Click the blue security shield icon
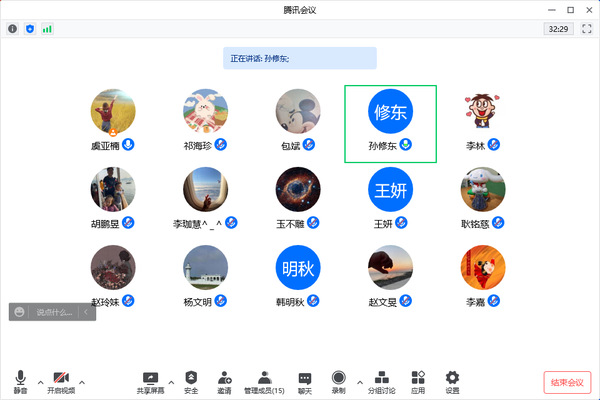Image resolution: width=600 pixels, height=400 pixels. click(29, 29)
